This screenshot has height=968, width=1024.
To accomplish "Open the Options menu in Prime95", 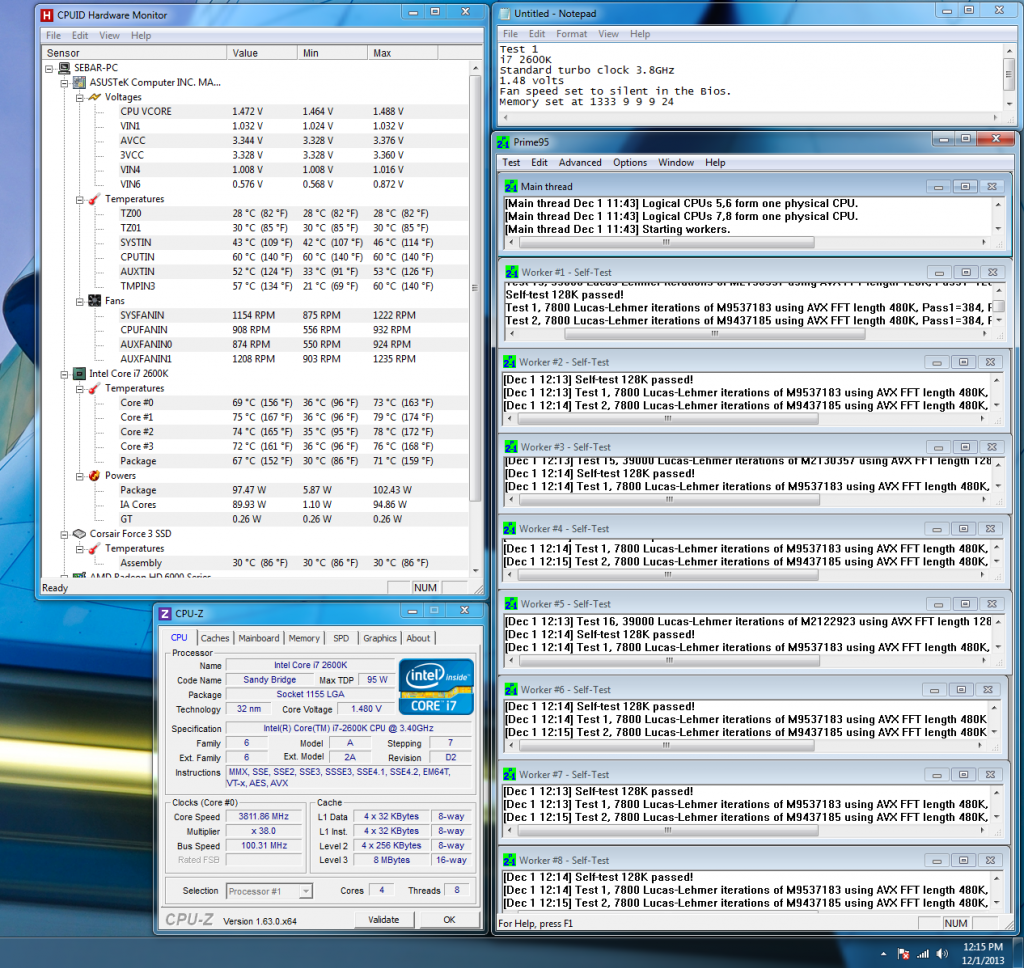I will pyautogui.click(x=630, y=163).
